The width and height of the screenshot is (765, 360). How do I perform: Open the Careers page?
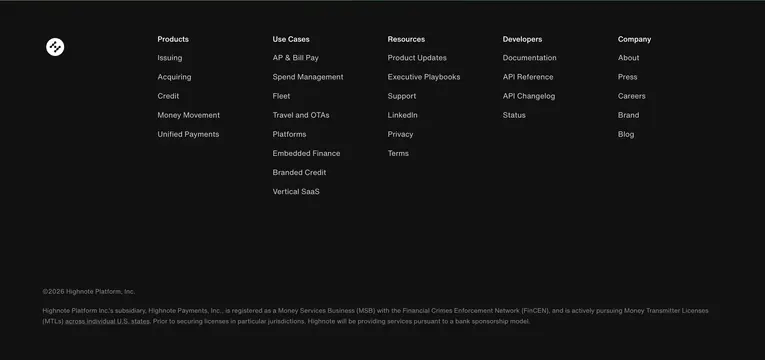pos(632,96)
